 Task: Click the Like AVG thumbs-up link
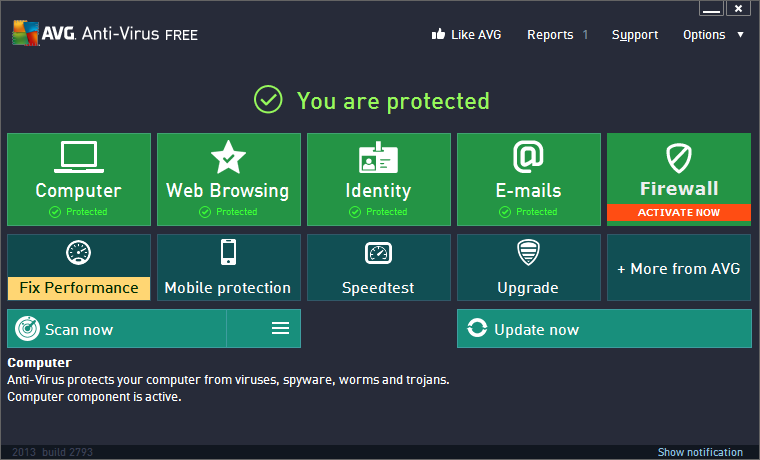466,35
